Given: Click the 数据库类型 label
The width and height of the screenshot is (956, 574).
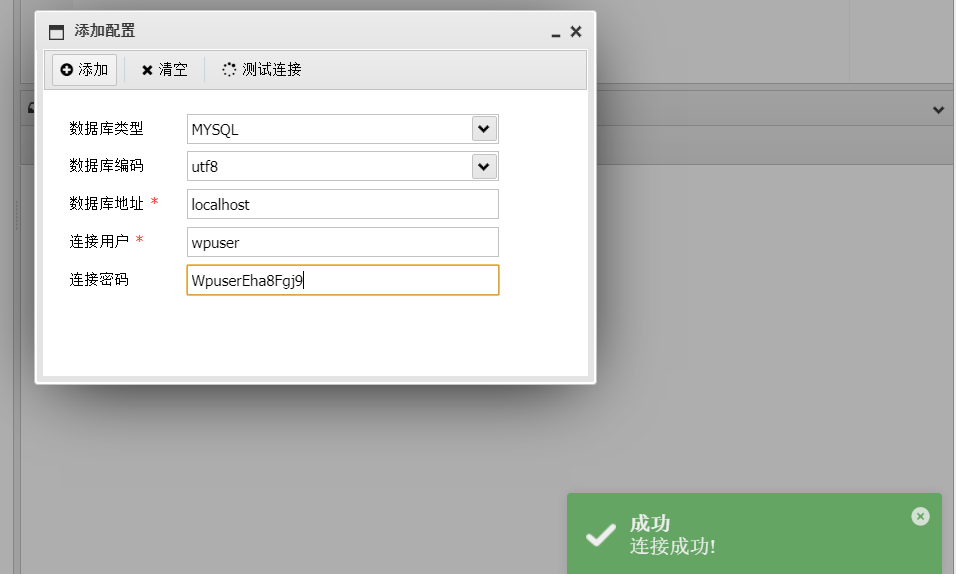Looking at the screenshot, I should (x=106, y=129).
